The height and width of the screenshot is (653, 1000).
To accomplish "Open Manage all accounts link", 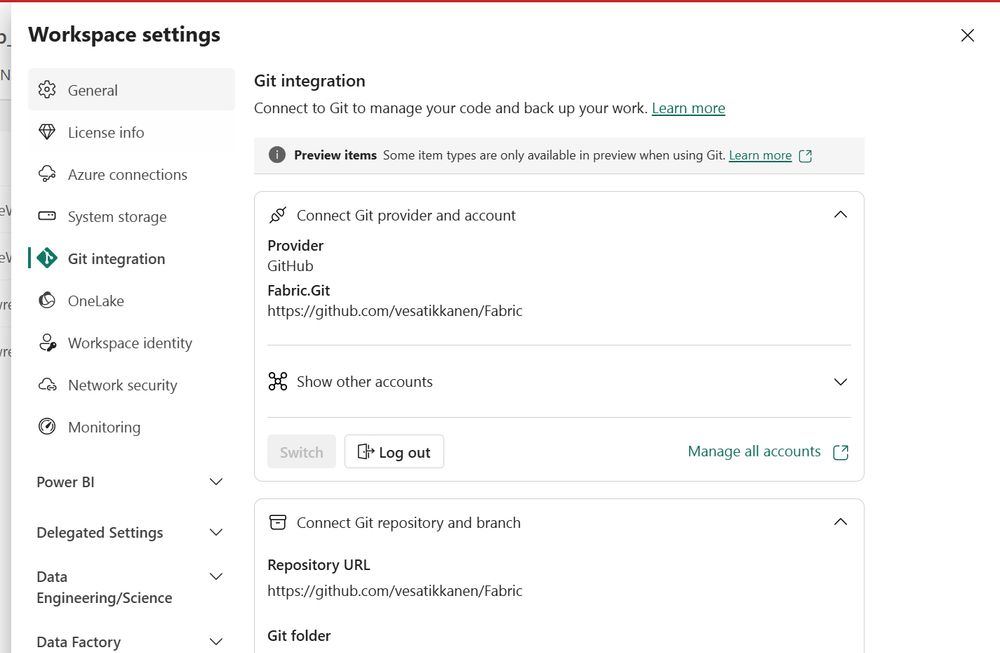I will pyautogui.click(x=768, y=451).
